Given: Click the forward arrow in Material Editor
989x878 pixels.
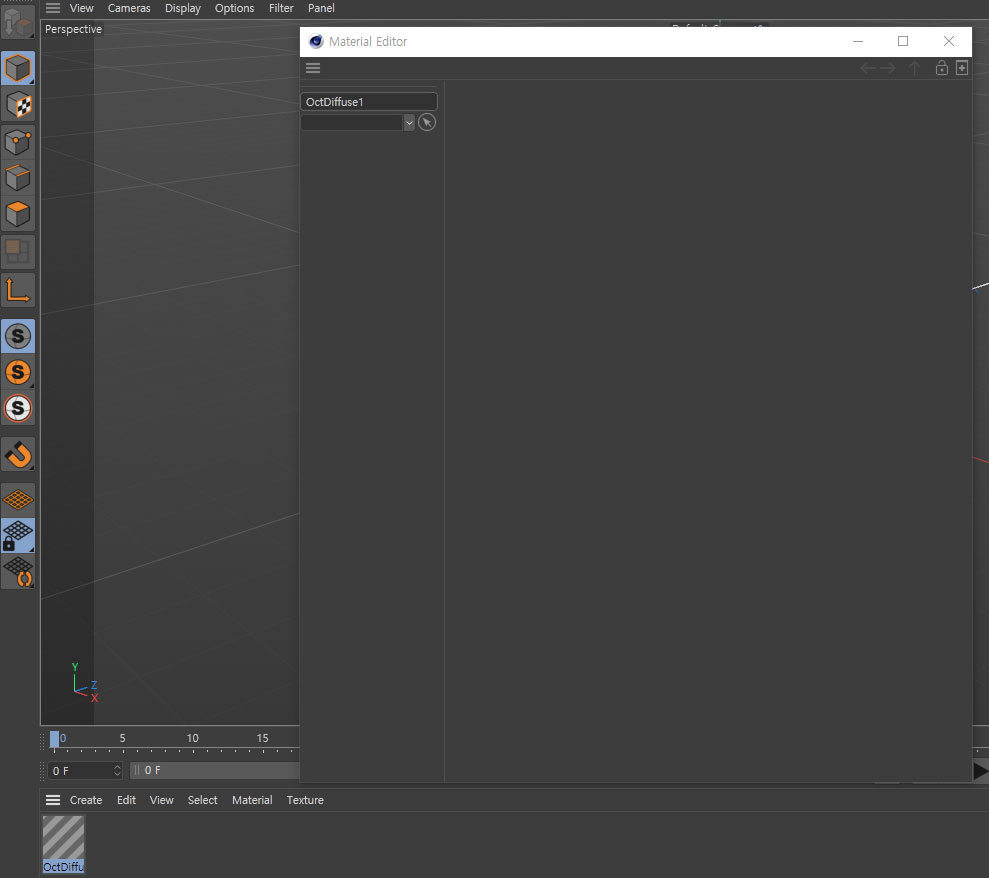Looking at the screenshot, I should pyautogui.click(x=887, y=68).
